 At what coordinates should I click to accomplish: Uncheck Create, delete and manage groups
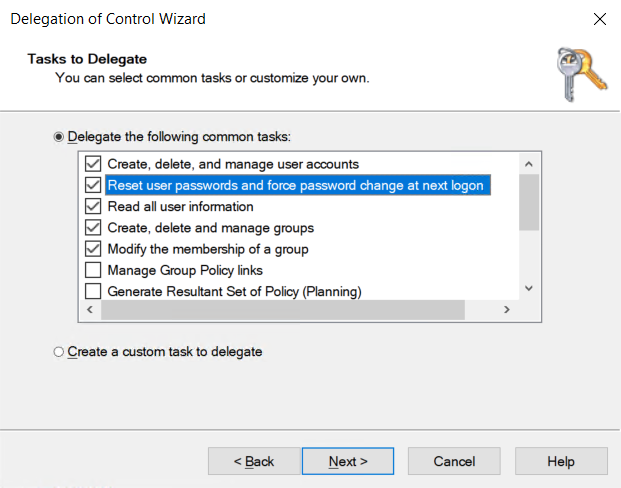[x=93, y=228]
